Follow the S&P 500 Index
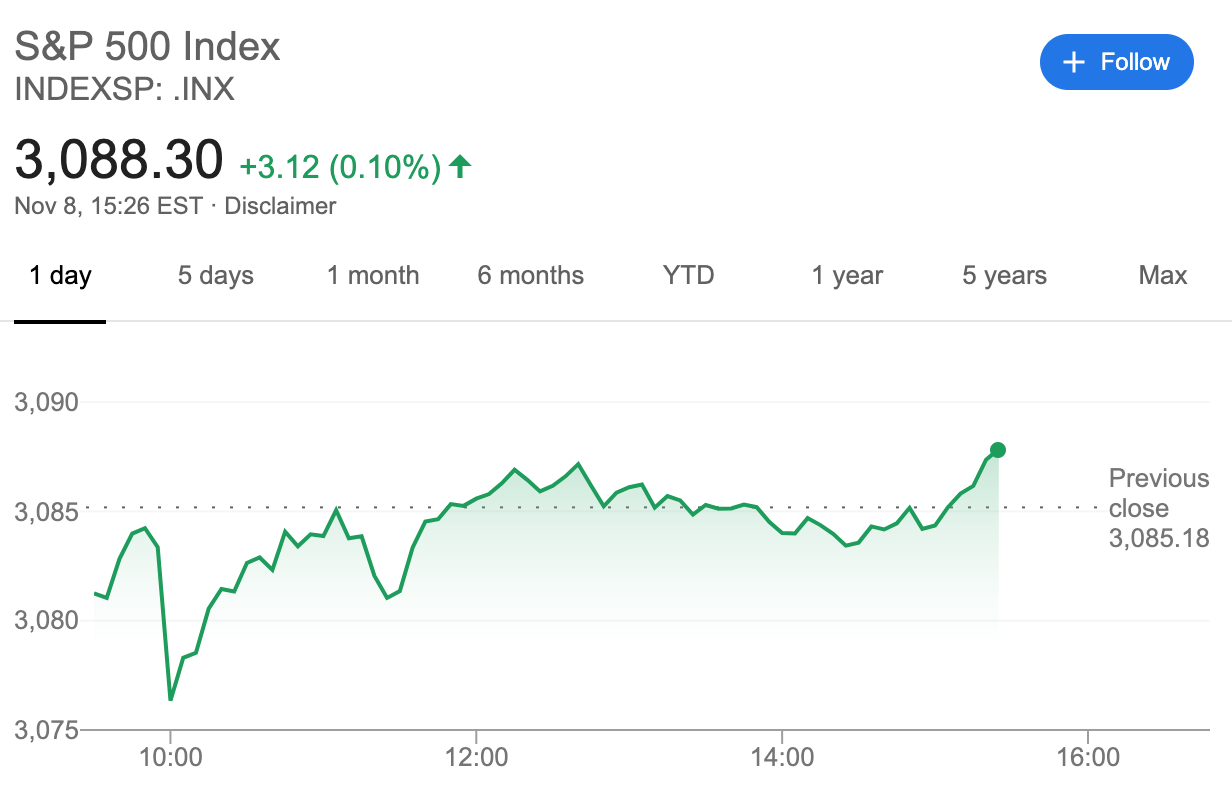Viewport: 1232px width, 786px height. [x=1117, y=62]
